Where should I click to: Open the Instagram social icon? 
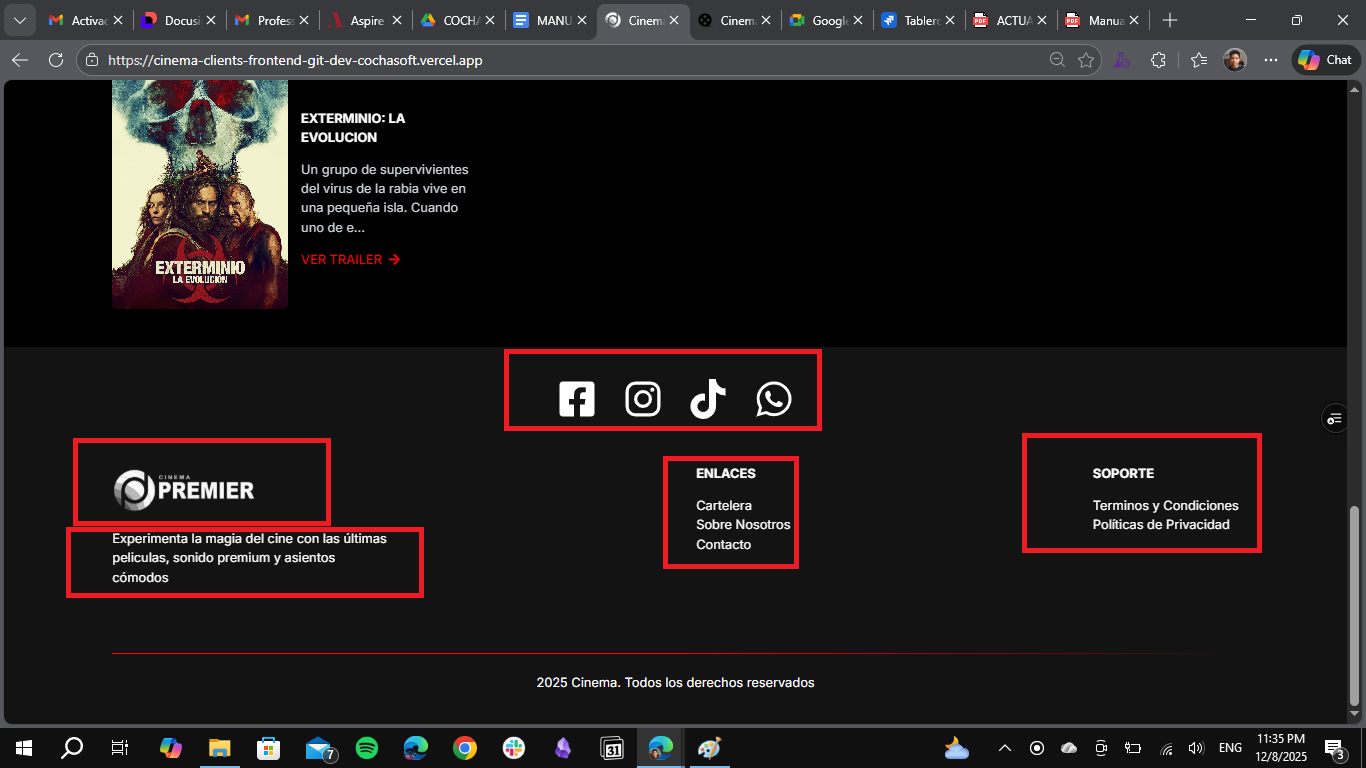643,399
